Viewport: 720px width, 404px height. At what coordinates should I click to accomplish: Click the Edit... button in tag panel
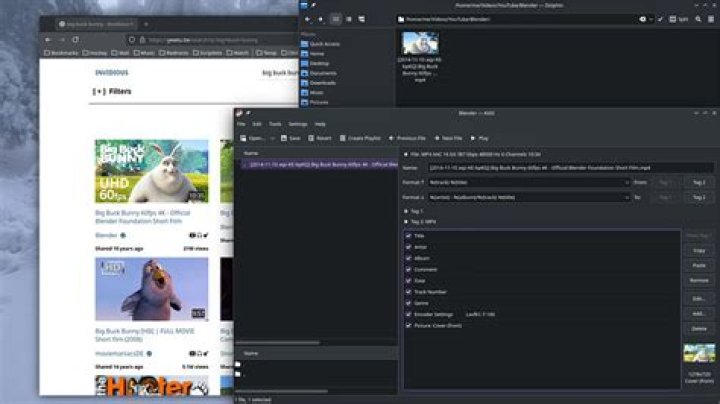click(699, 299)
